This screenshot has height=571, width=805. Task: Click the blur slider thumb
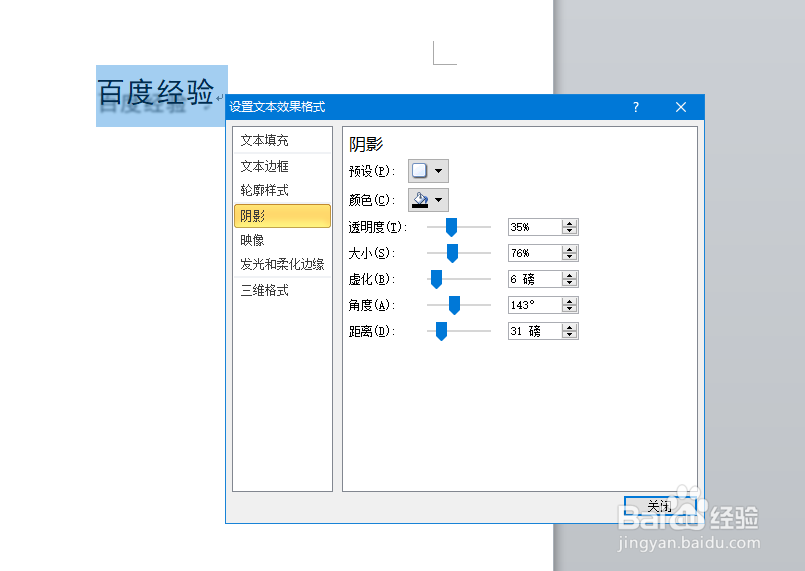(436, 279)
